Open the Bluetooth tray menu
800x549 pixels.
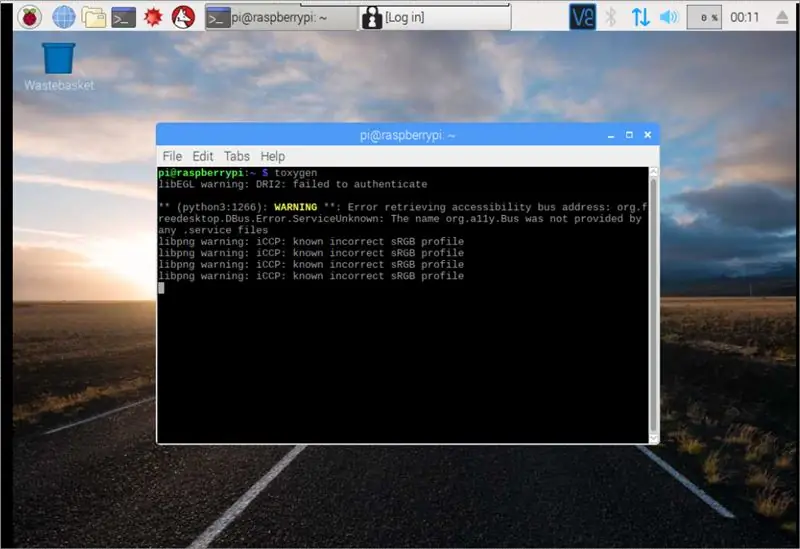click(611, 17)
